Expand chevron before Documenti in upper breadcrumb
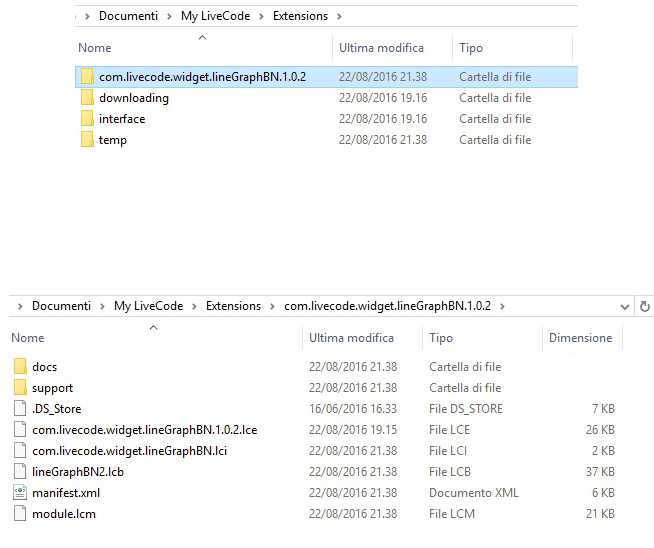This screenshot has width=654, height=548. click(x=87, y=17)
